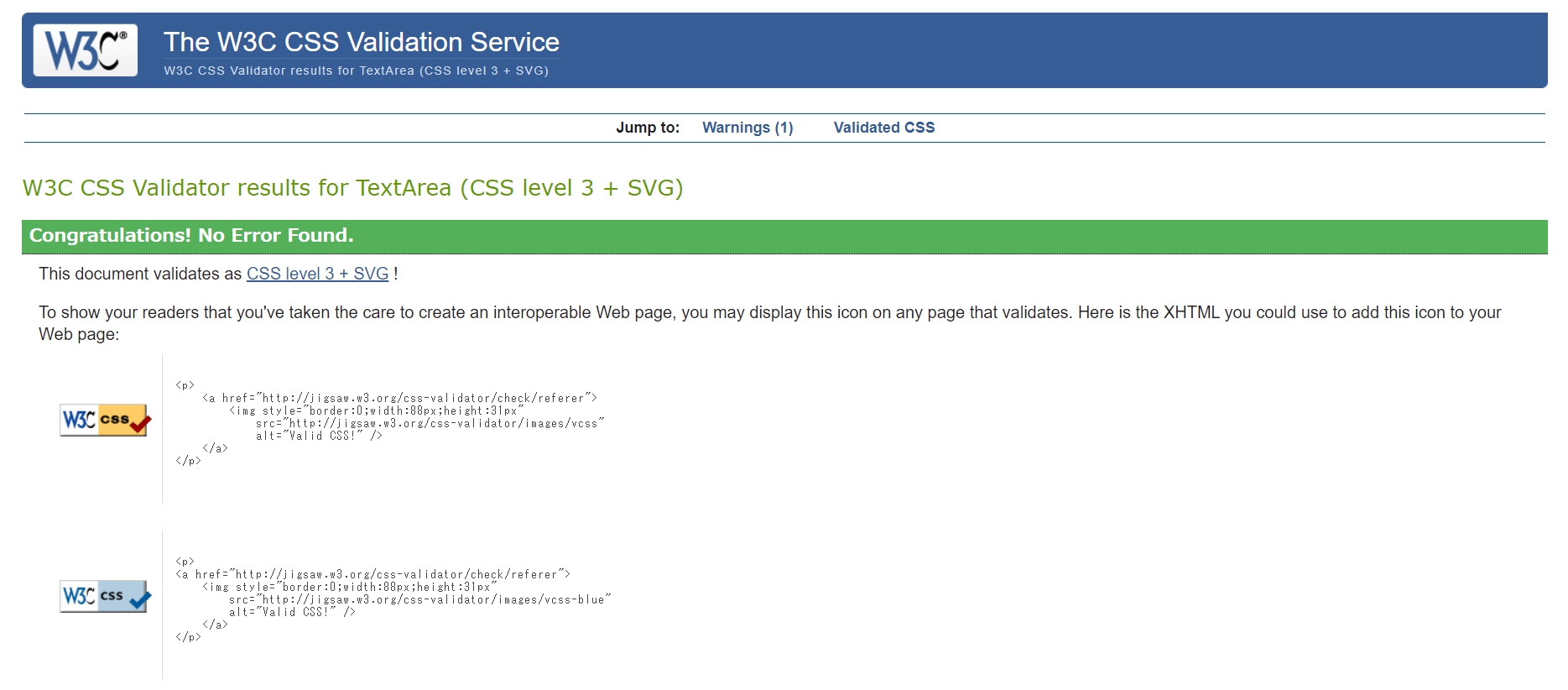Click the opening <p> tag in first snippet

(185, 385)
